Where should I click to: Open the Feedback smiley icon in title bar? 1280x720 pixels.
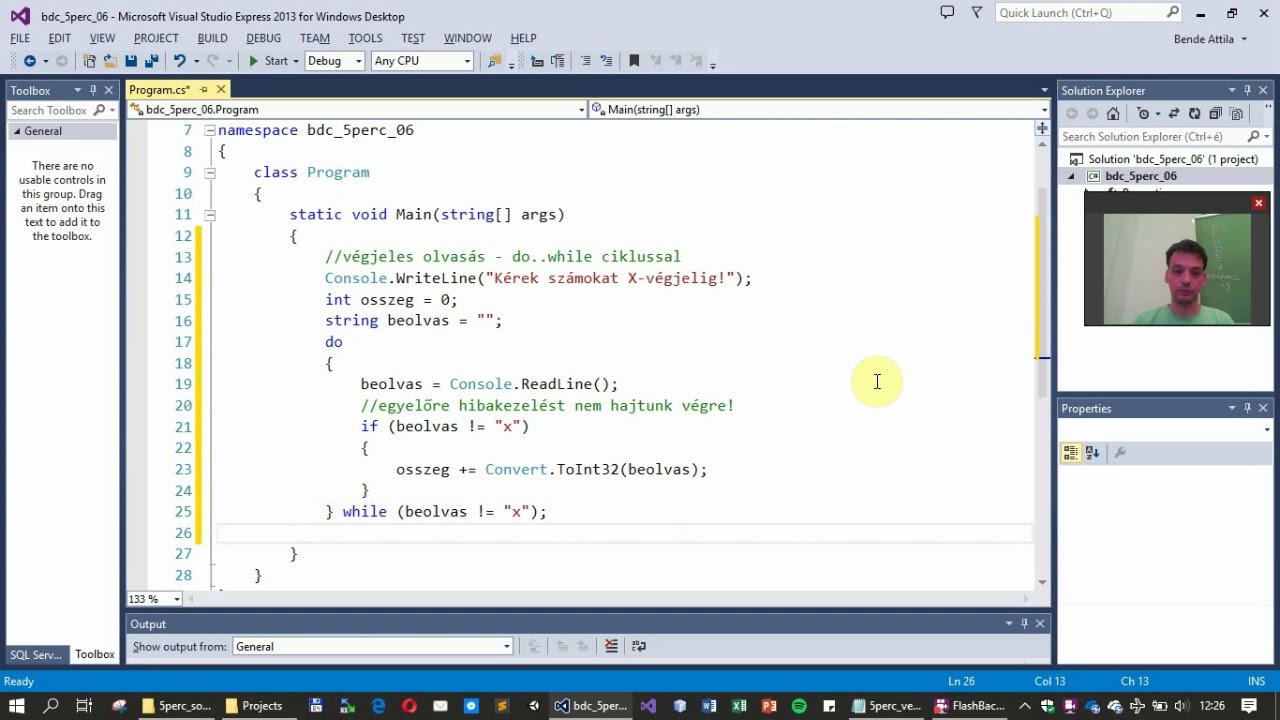pyautogui.click(x=947, y=12)
